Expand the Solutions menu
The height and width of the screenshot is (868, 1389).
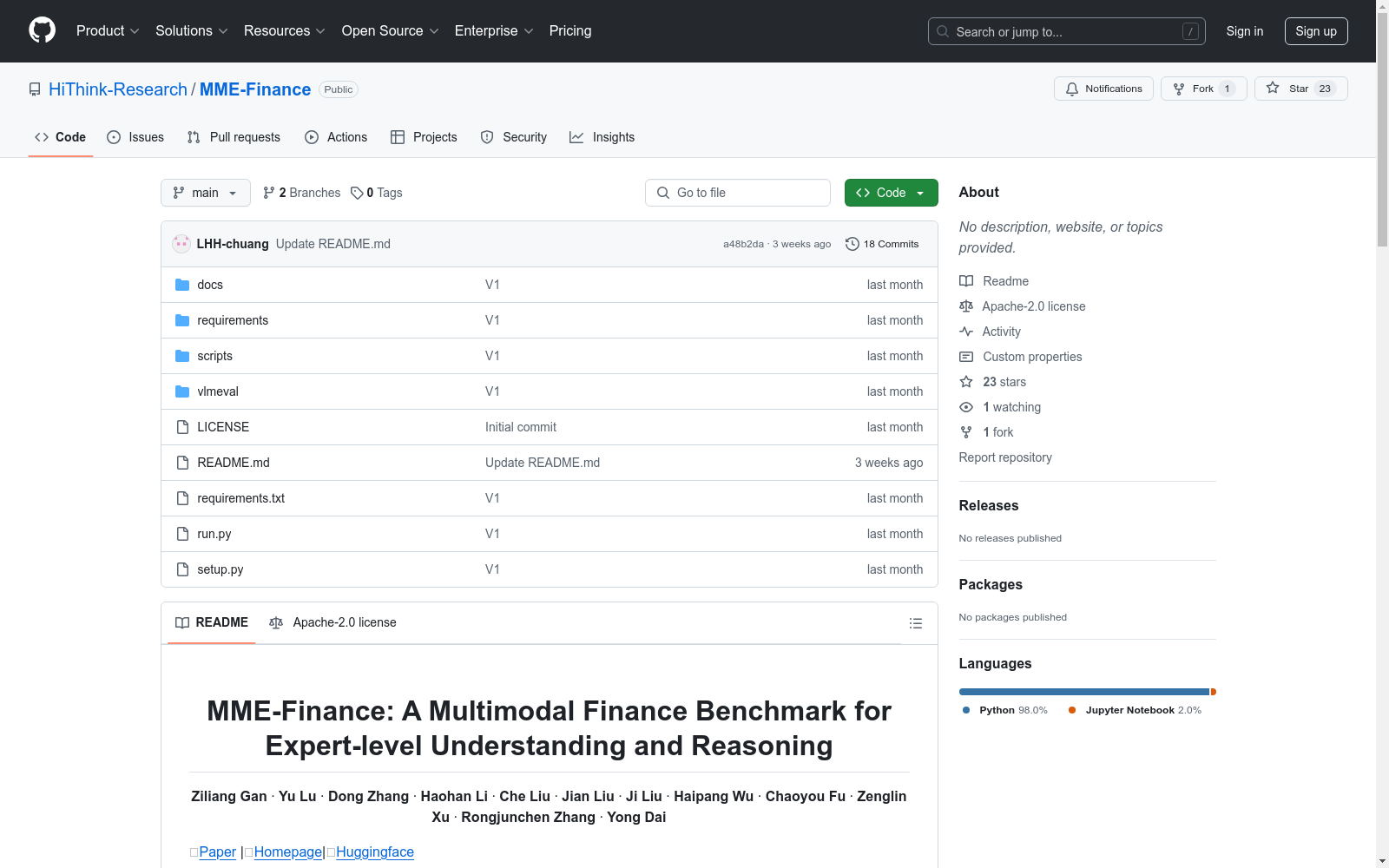pyautogui.click(x=192, y=30)
